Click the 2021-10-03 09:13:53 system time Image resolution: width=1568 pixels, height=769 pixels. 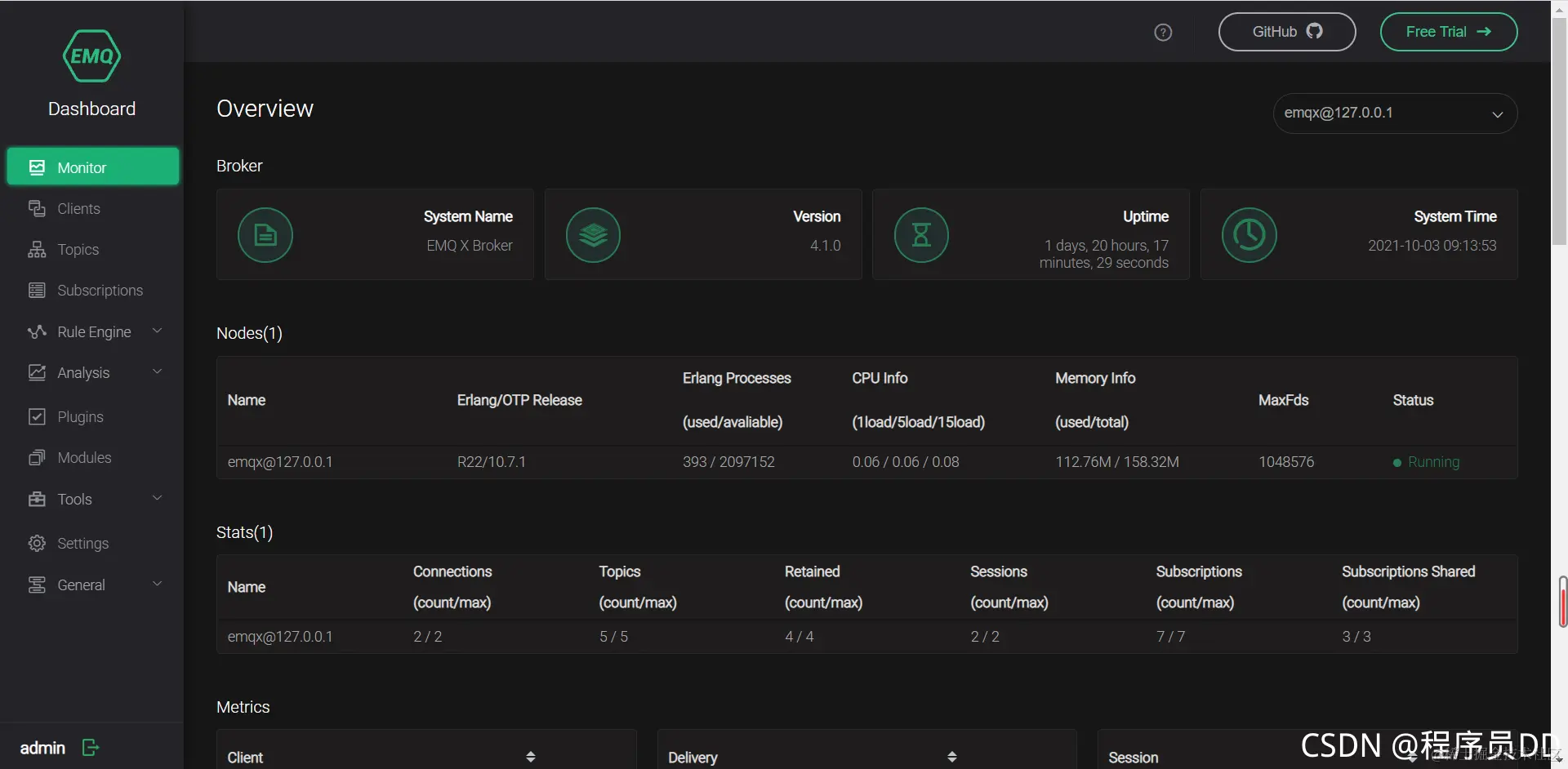click(x=1432, y=246)
